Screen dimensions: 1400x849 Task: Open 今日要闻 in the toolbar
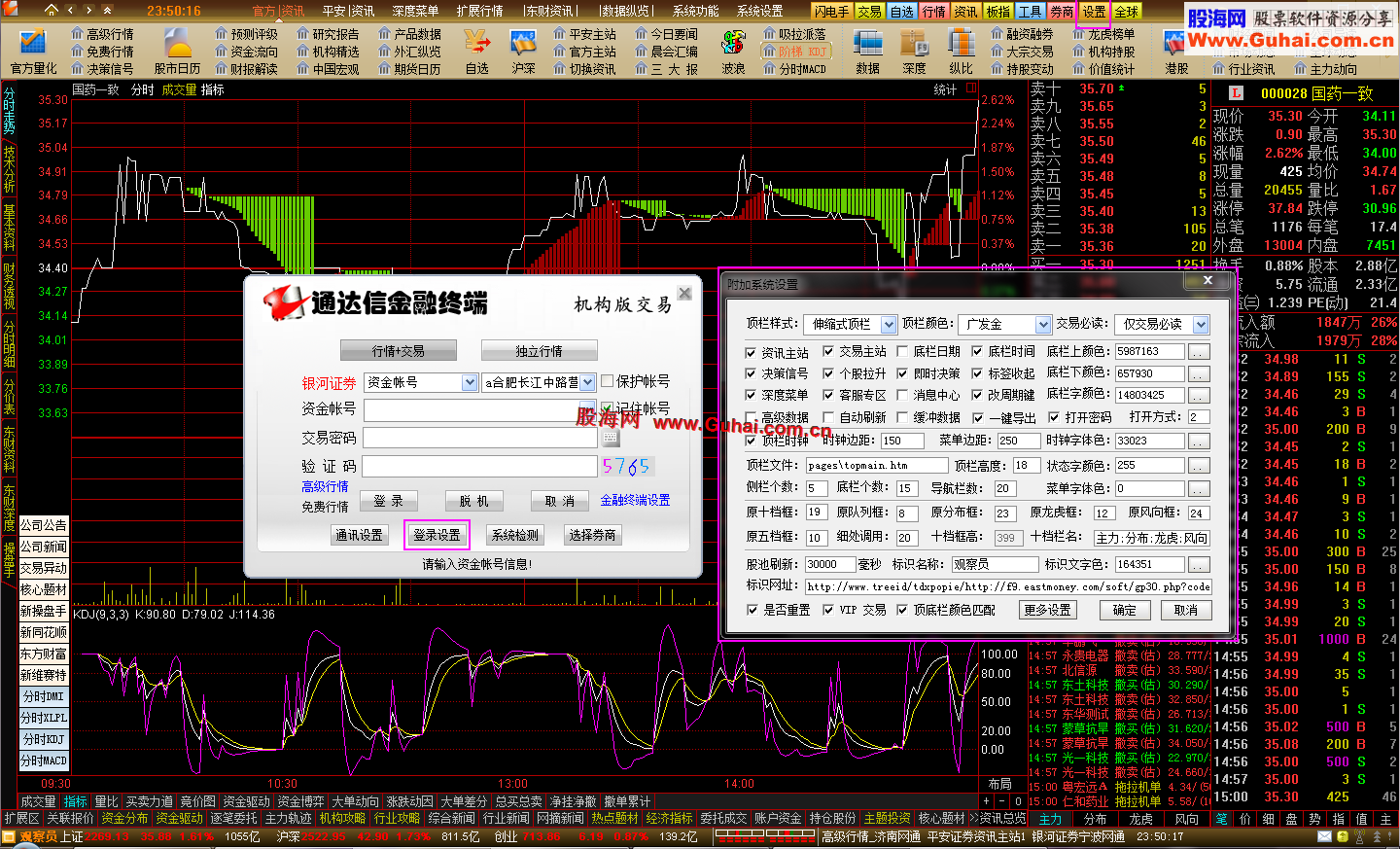667,34
